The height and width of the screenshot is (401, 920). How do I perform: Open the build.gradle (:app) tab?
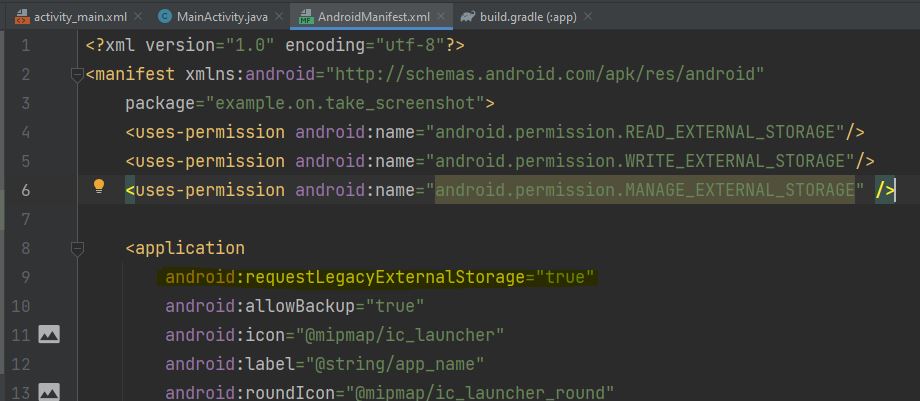tap(528, 17)
